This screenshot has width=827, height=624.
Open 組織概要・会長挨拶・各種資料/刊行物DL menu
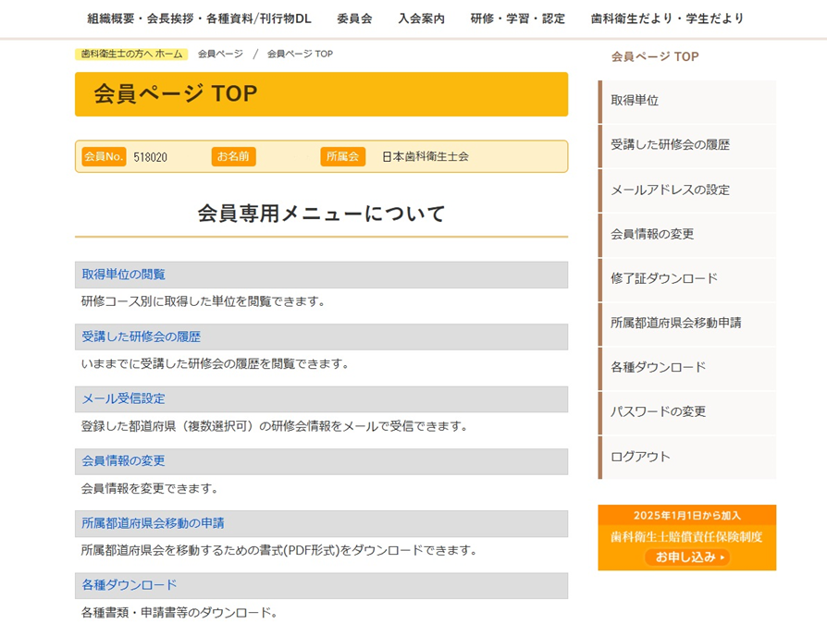199,18
